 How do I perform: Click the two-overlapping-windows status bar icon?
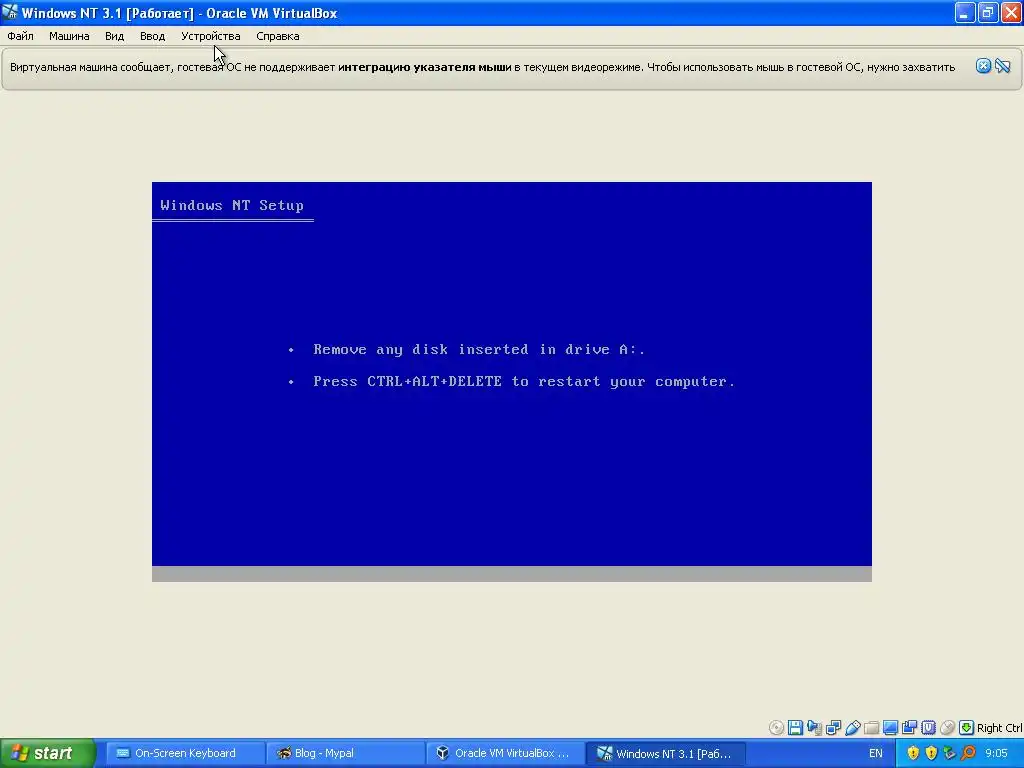909,728
